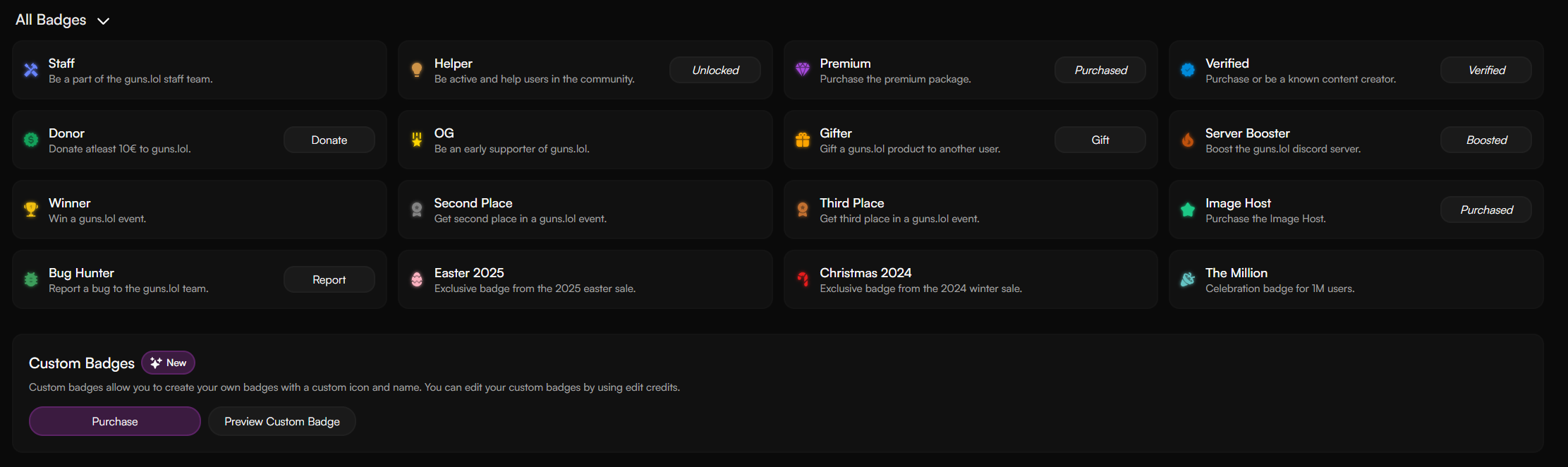1568x467 pixels.
Task: Click Purchased status on Image Host badge
Action: point(1486,210)
